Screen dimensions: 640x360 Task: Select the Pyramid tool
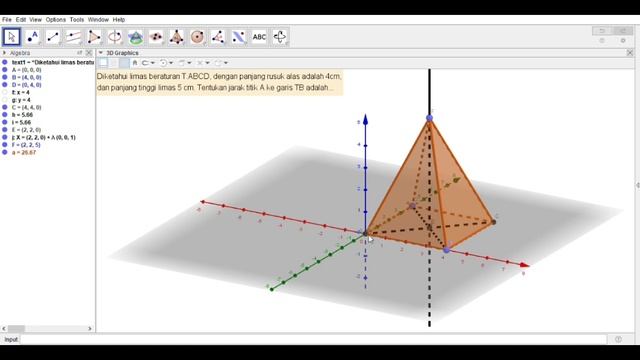177,37
